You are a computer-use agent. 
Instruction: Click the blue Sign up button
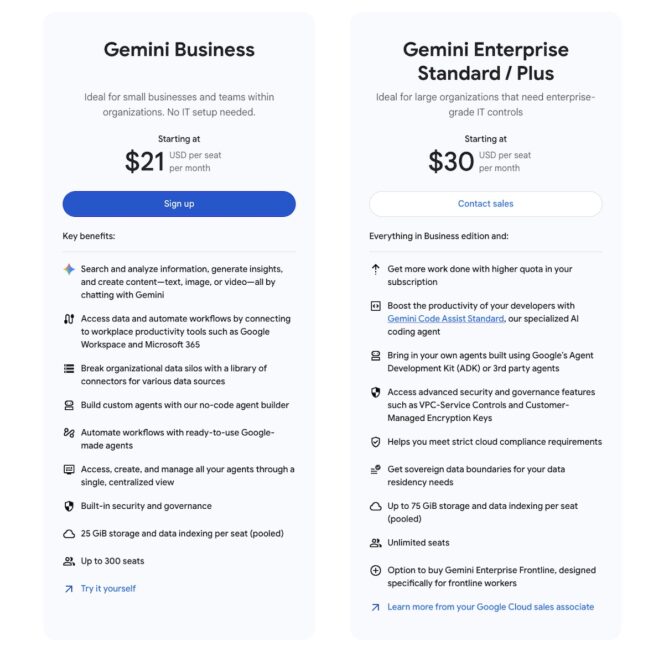coord(179,204)
